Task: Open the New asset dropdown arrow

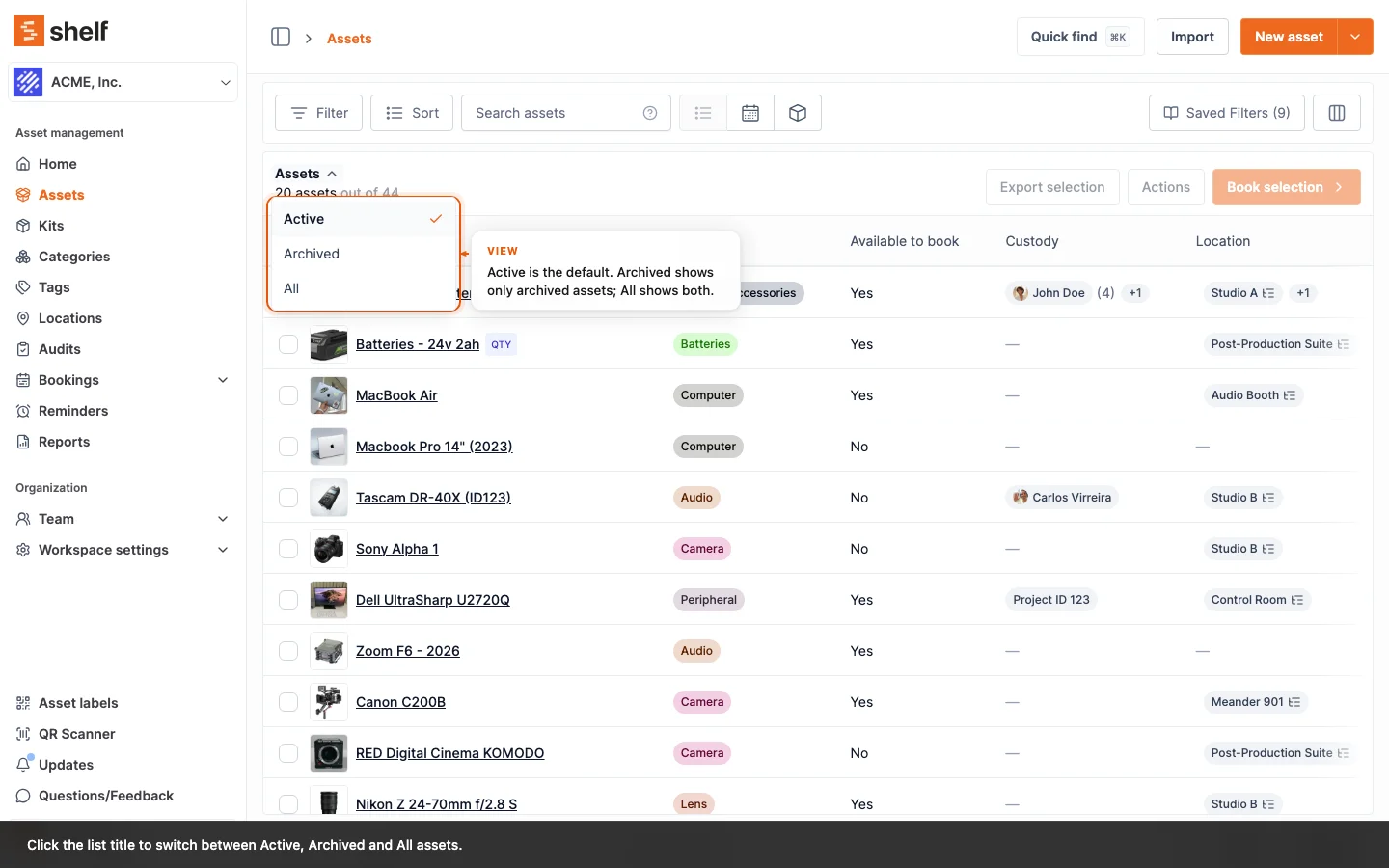Action: pos(1355,37)
